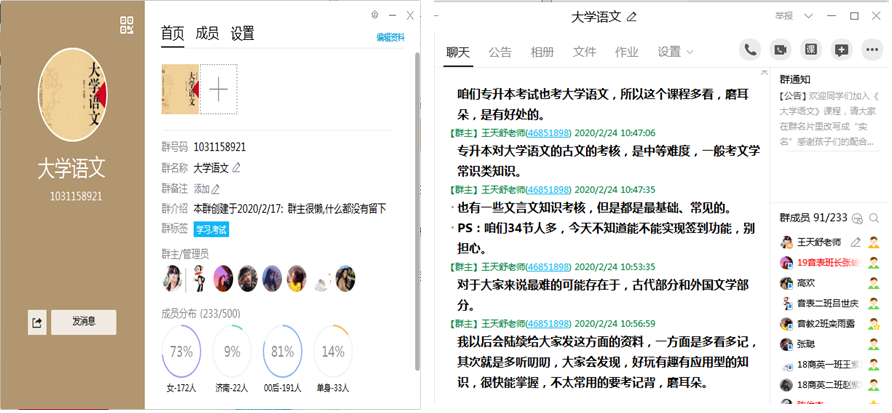Edit the group name with pencil icon
The image size is (892, 413).
[x=236, y=168]
